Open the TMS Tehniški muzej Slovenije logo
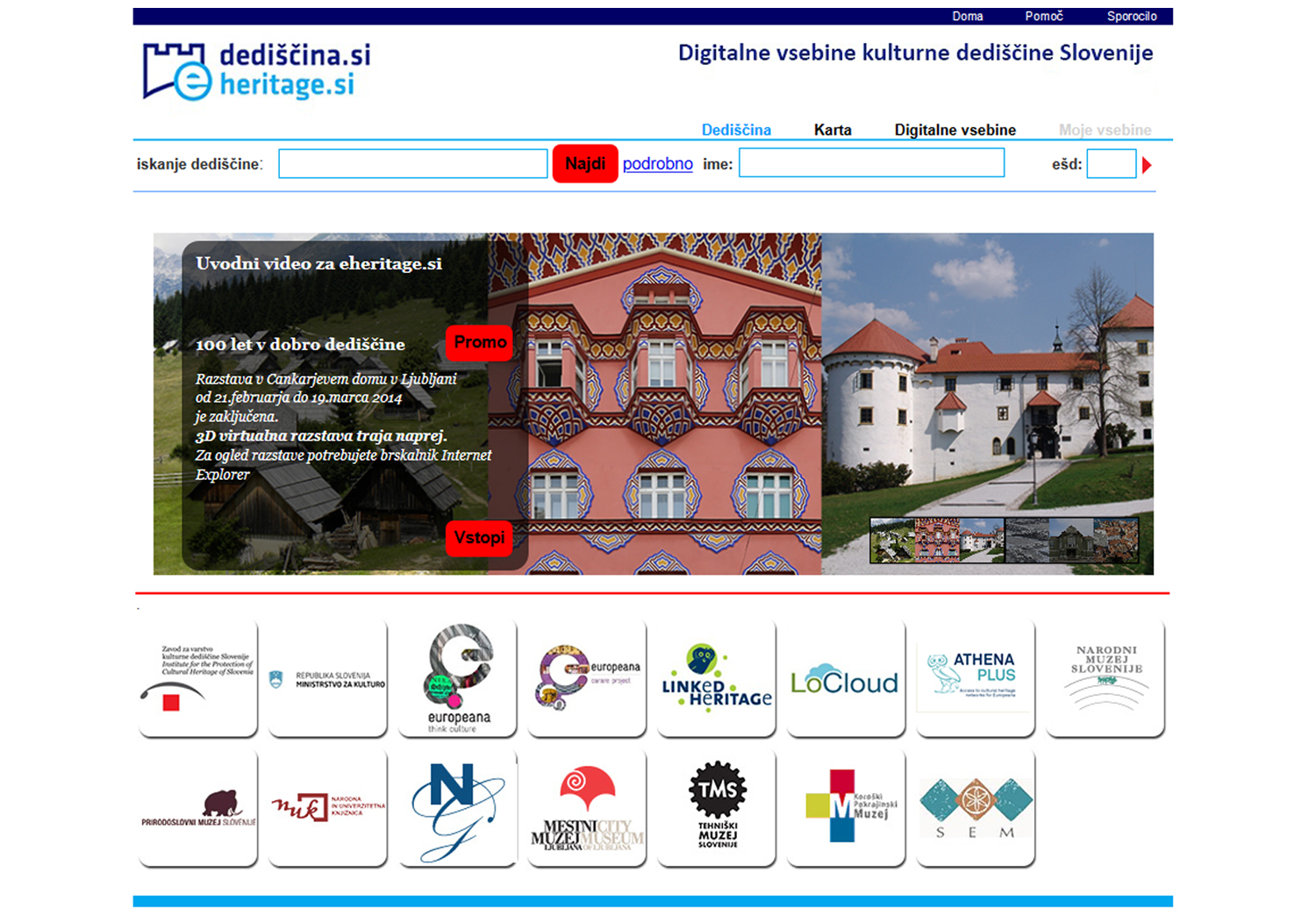The image size is (1316, 916). [717, 807]
